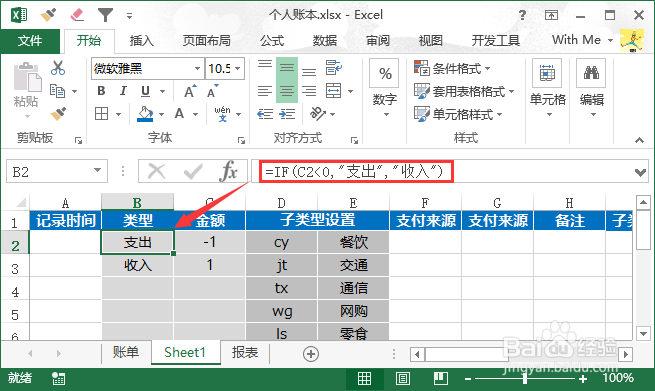
Task: Click the text Orientation icon
Action: [317, 113]
